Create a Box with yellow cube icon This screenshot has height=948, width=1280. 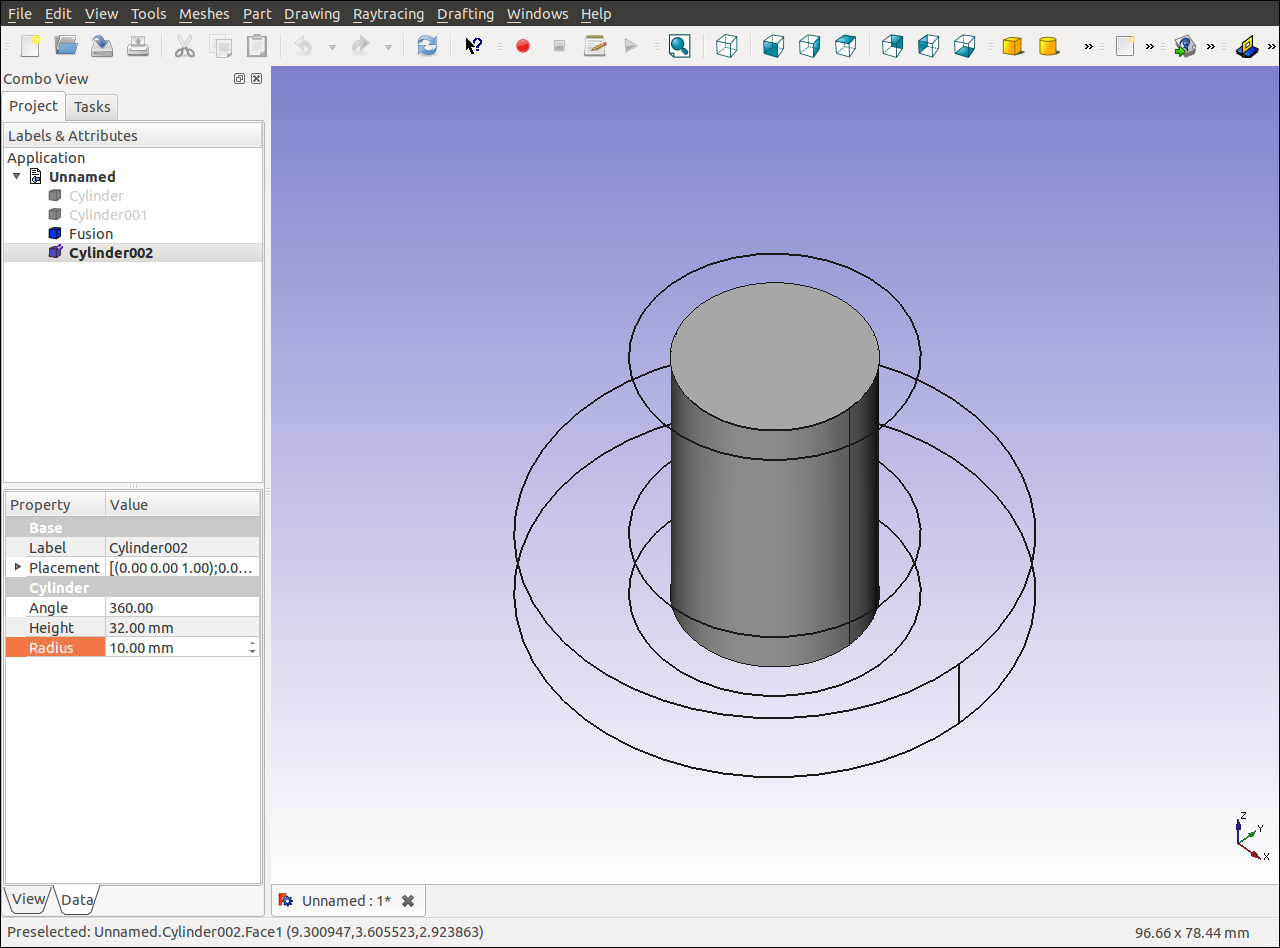(x=1012, y=46)
